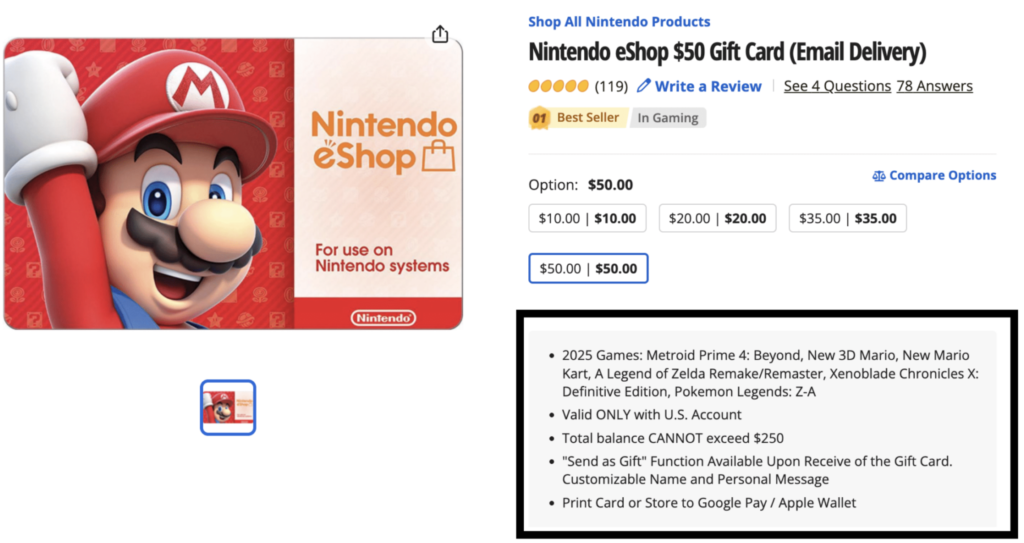The image size is (1024, 543).
Task: Select the $20.00 gift card option
Action: 718,218
